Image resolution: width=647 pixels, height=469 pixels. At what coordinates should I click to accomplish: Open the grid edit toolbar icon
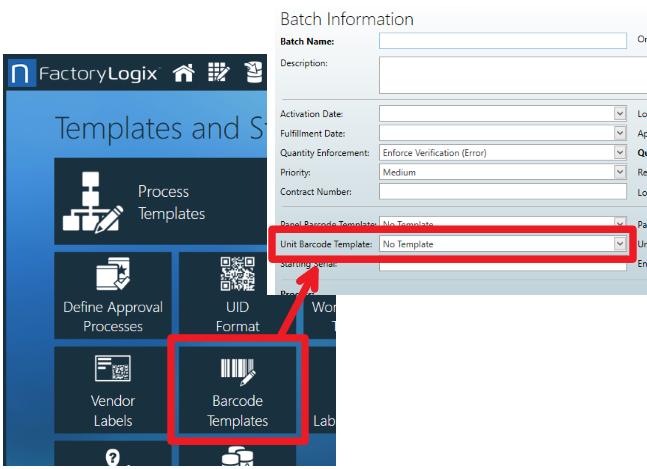pyautogui.click(x=219, y=72)
